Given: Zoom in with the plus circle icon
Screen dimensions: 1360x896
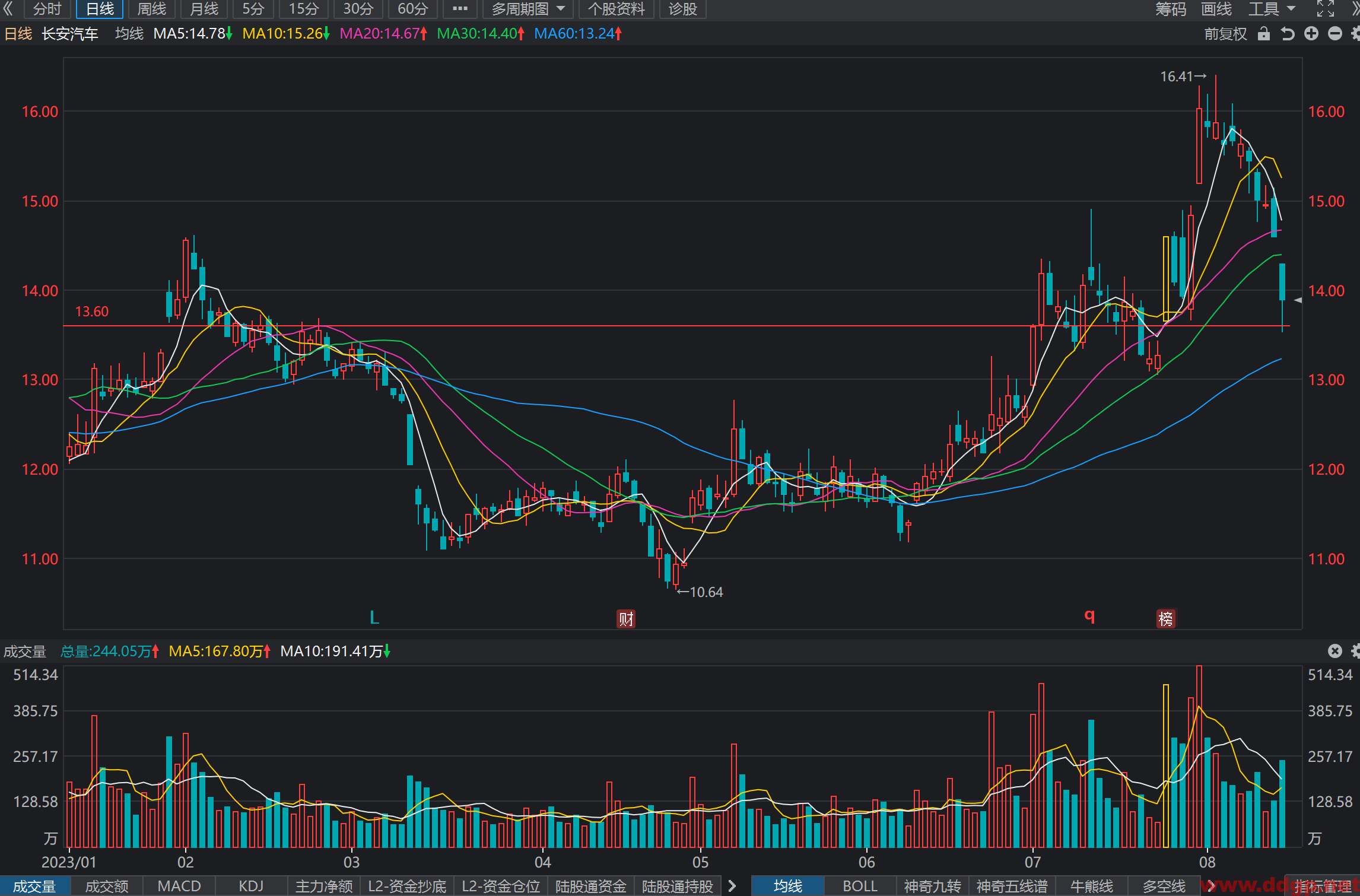Looking at the screenshot, I should (x=1311, y=34).
